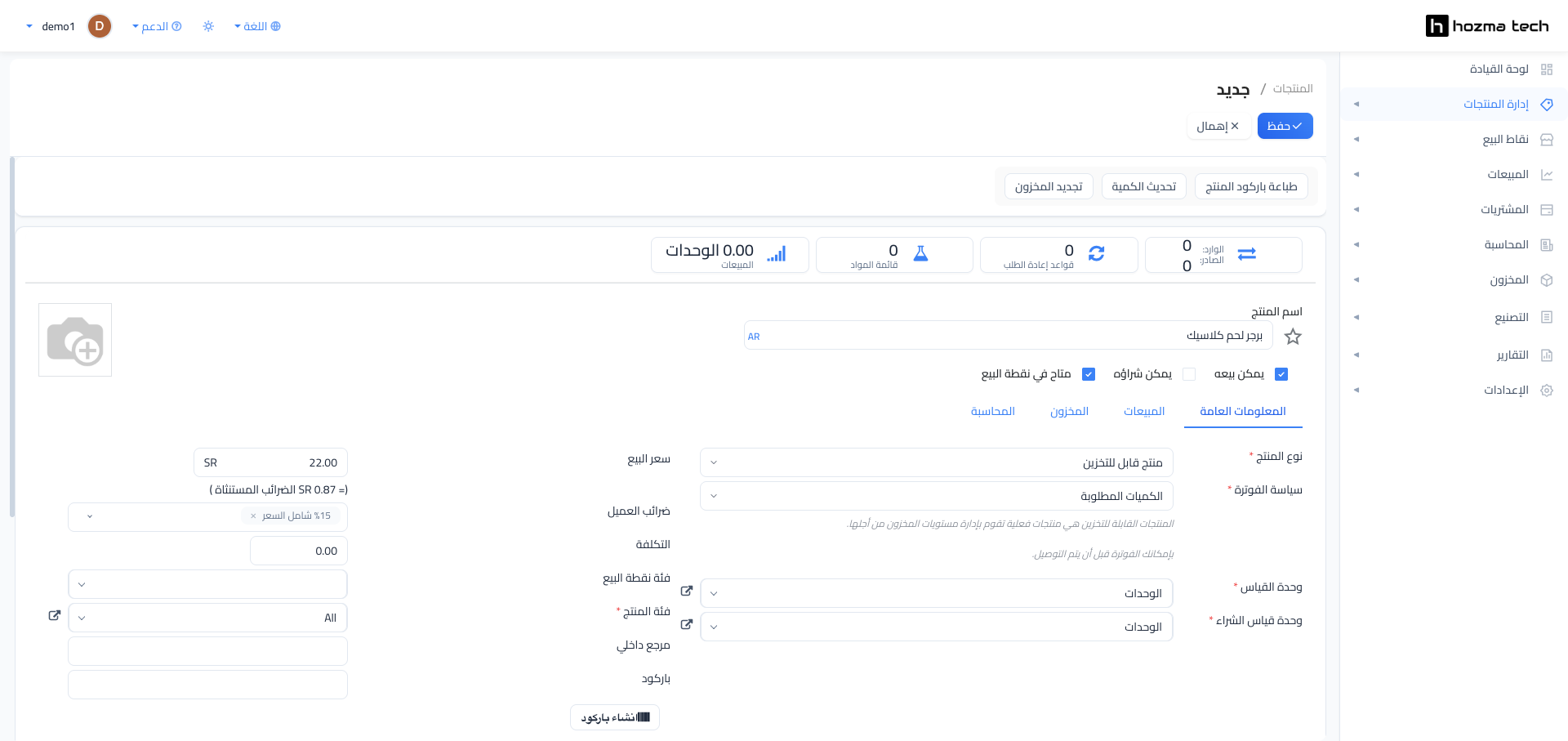Mark product as favorite with star icon
The width and height of the screenshot is (1568, 741).
(1293, 337)
